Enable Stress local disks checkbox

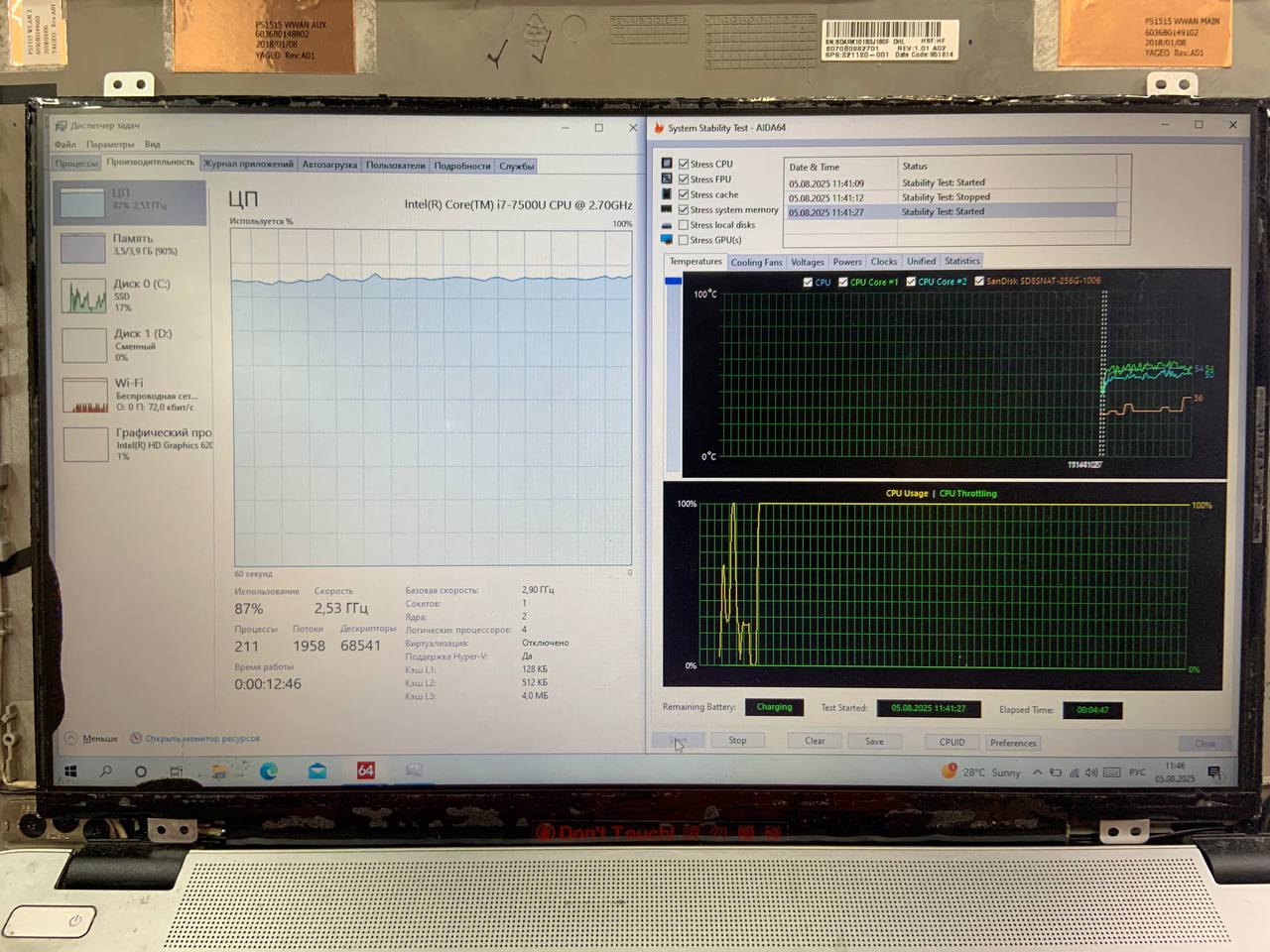point(684,225)
